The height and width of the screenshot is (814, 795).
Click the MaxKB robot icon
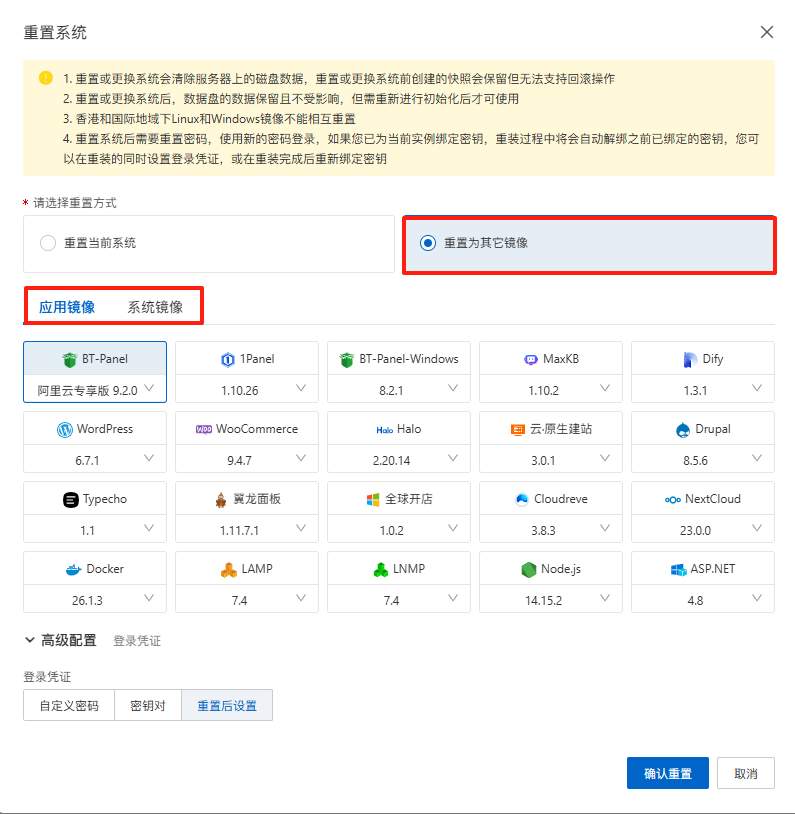531,359
